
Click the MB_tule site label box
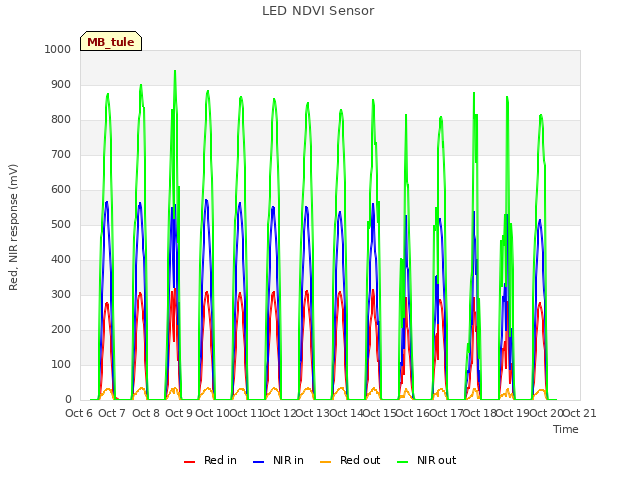click(111, 41)
